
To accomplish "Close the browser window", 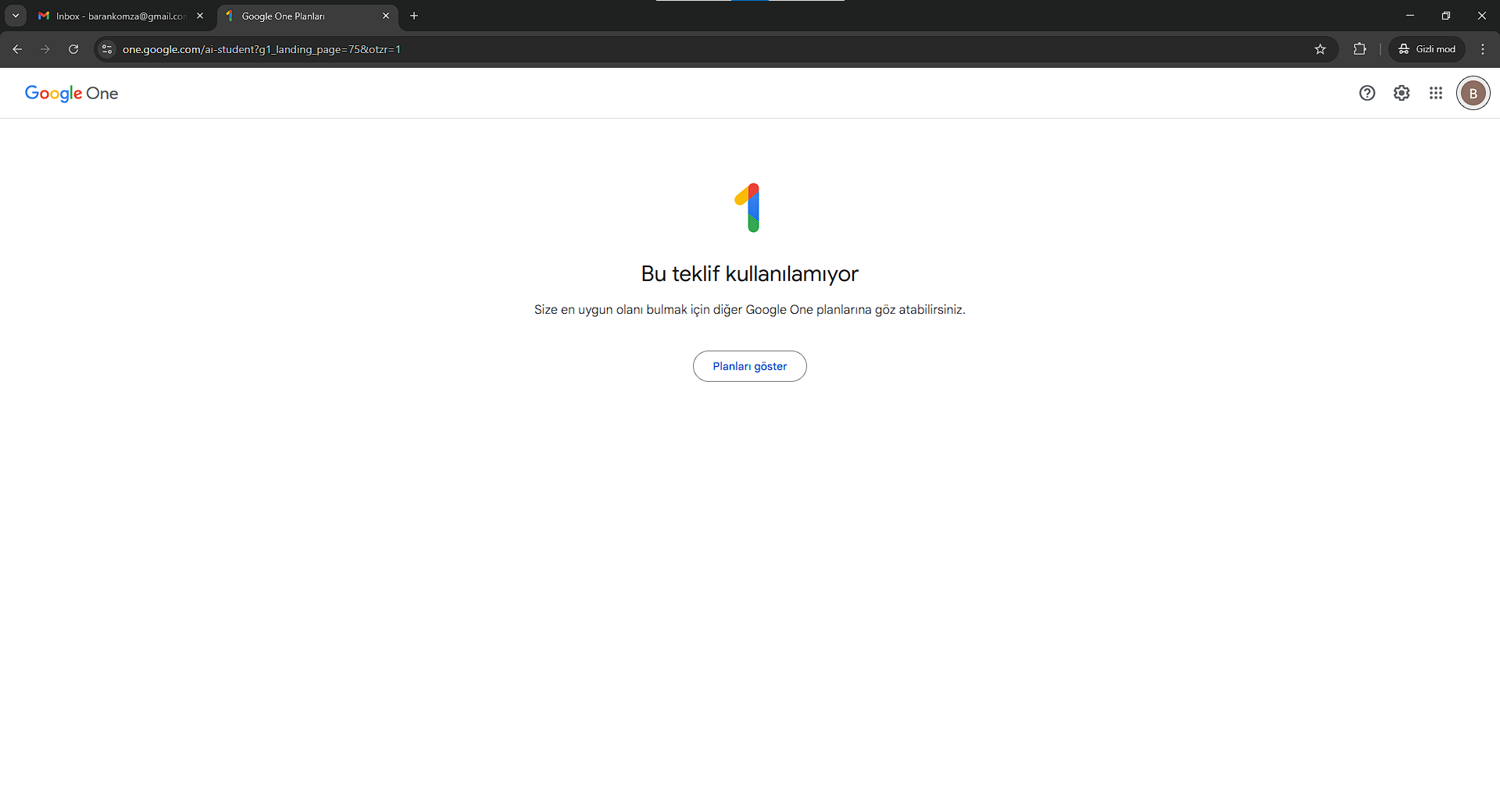I will (x=1482, y=16).
